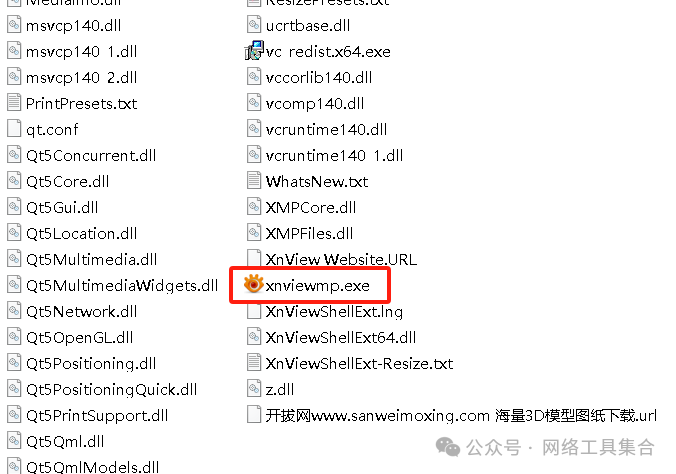Click the msvcp140.dll file icon

(14, 25)
